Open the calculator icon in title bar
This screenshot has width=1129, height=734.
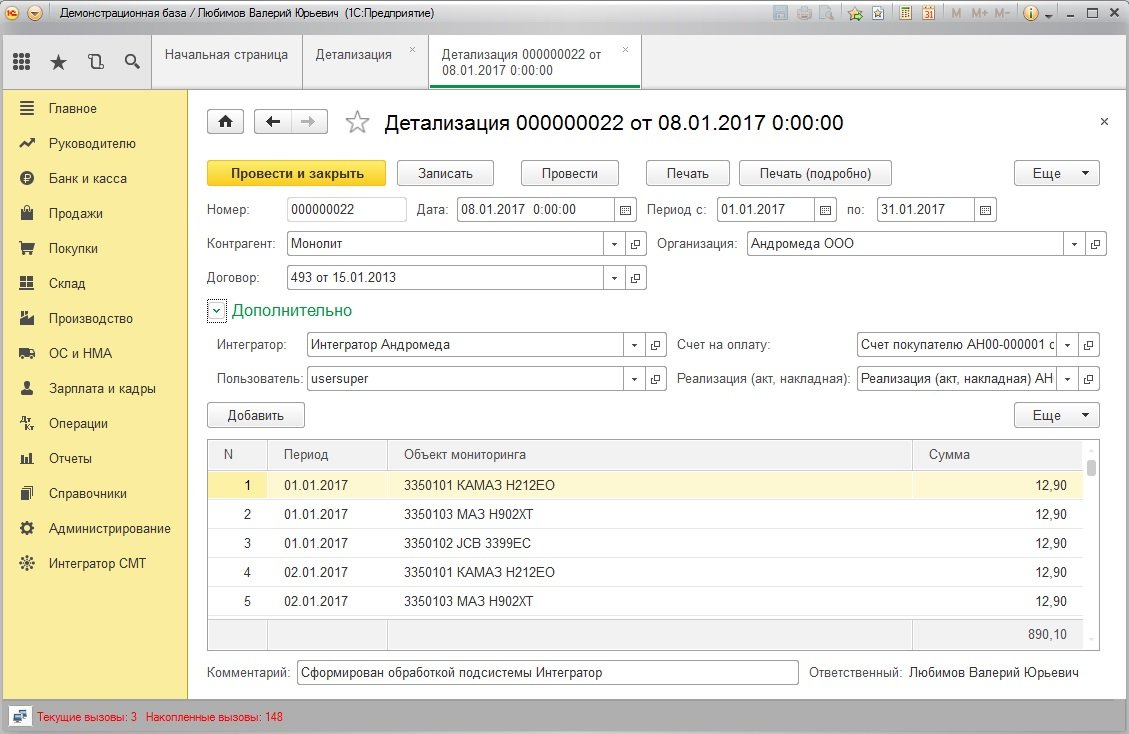(x=906, y=13)
